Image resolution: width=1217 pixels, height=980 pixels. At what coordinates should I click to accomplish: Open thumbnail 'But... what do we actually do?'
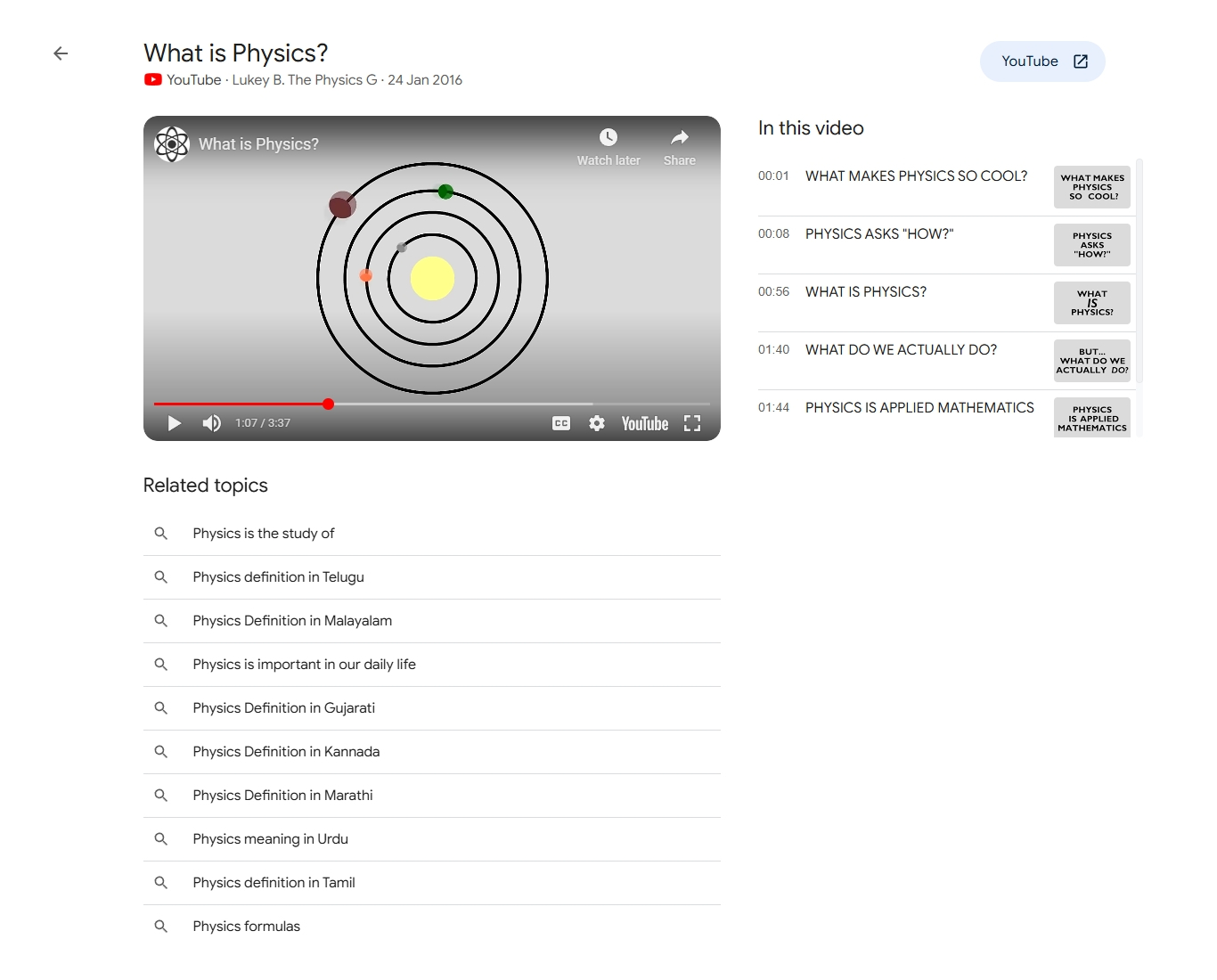point(1092,361)
